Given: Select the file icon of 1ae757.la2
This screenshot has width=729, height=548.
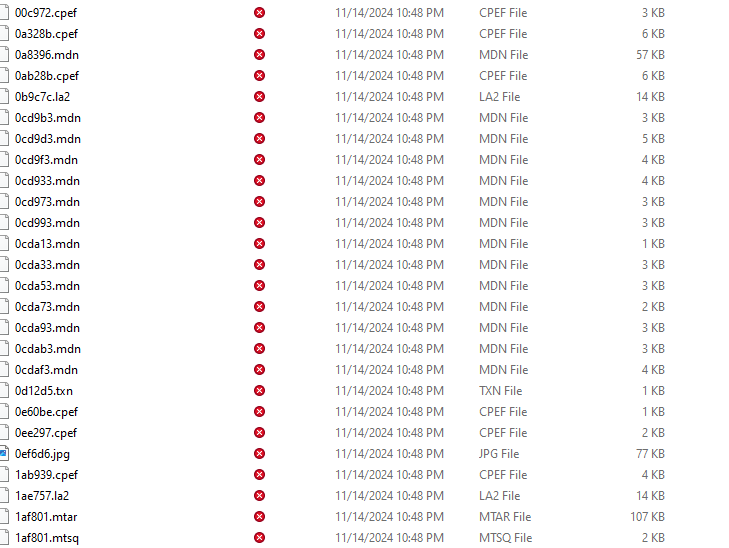Looking at the screenshot, I should click(x=4, y=496).
